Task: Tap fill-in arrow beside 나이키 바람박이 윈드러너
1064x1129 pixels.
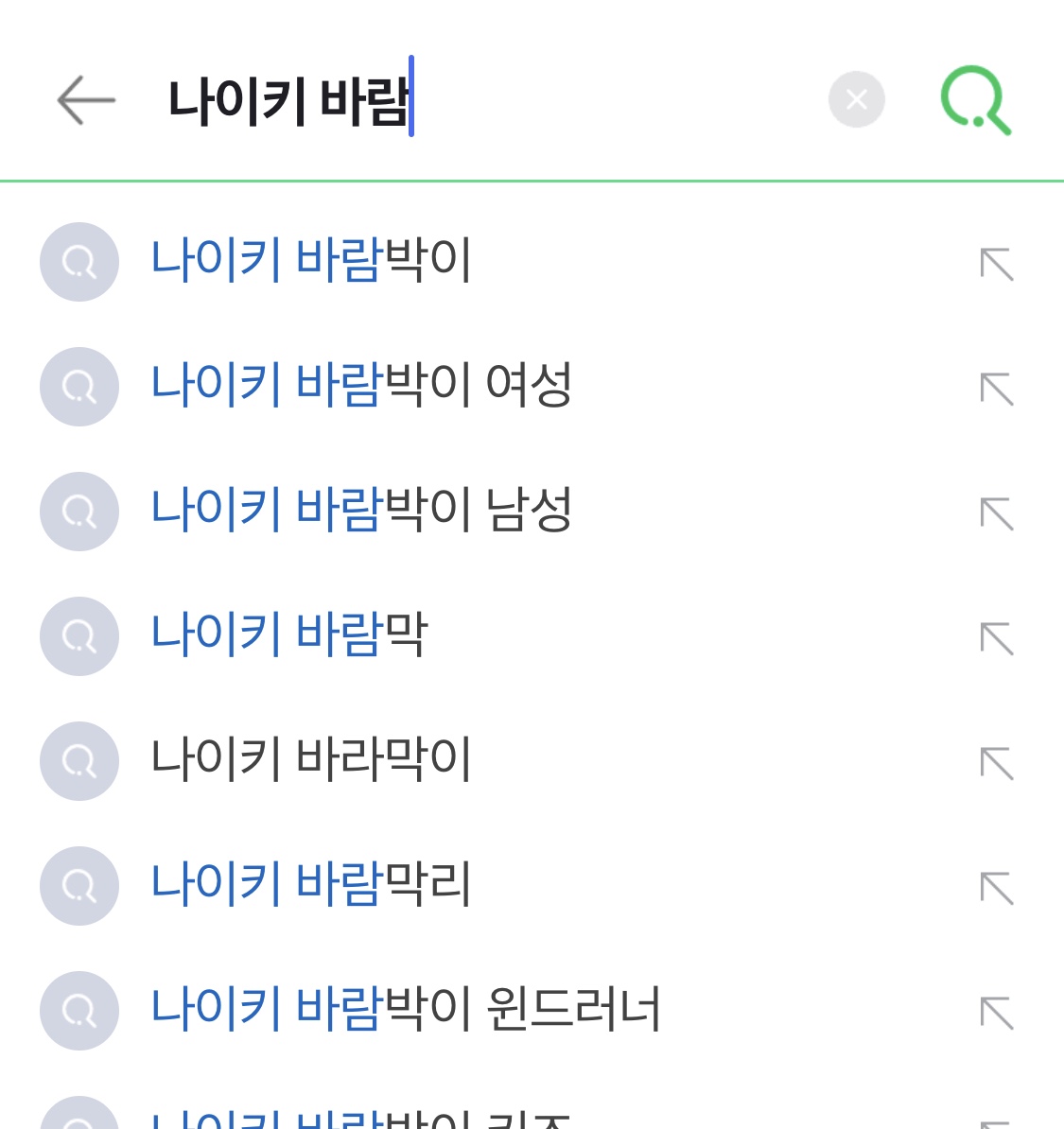Action: pos(997,1013)
